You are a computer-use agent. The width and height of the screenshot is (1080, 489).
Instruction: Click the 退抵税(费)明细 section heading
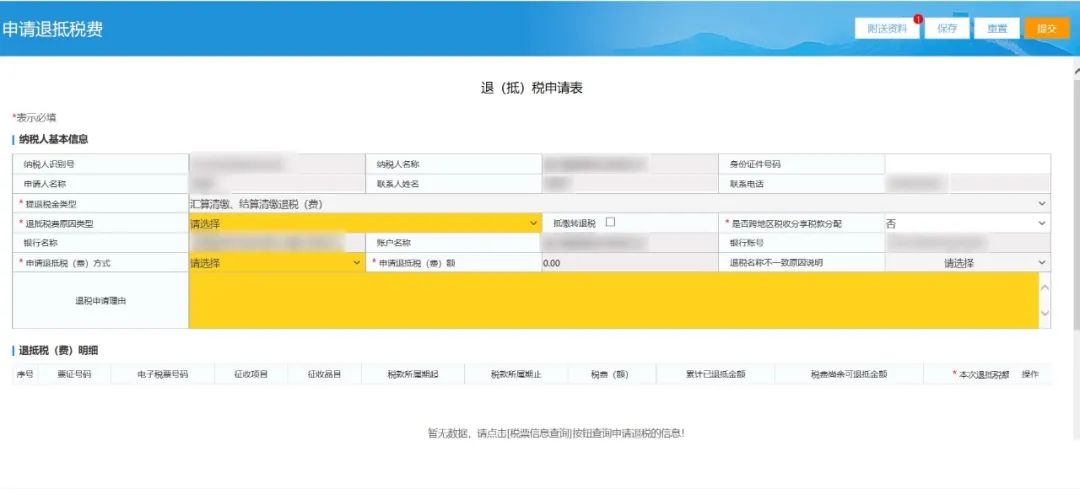pyautogui.click(x=58, y=350)
